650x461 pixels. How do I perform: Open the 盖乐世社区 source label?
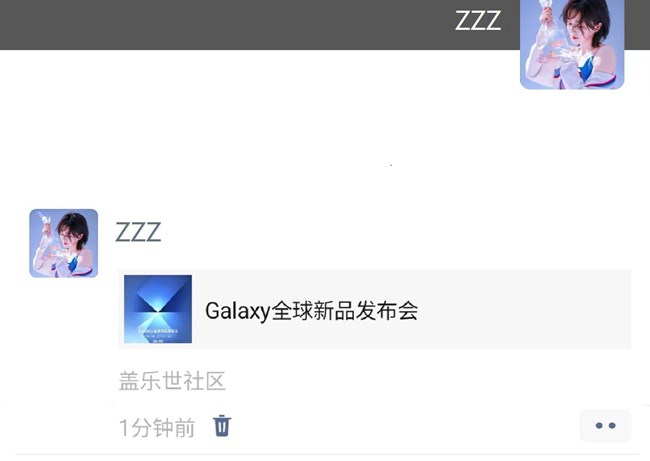click(x=172, y=381)
